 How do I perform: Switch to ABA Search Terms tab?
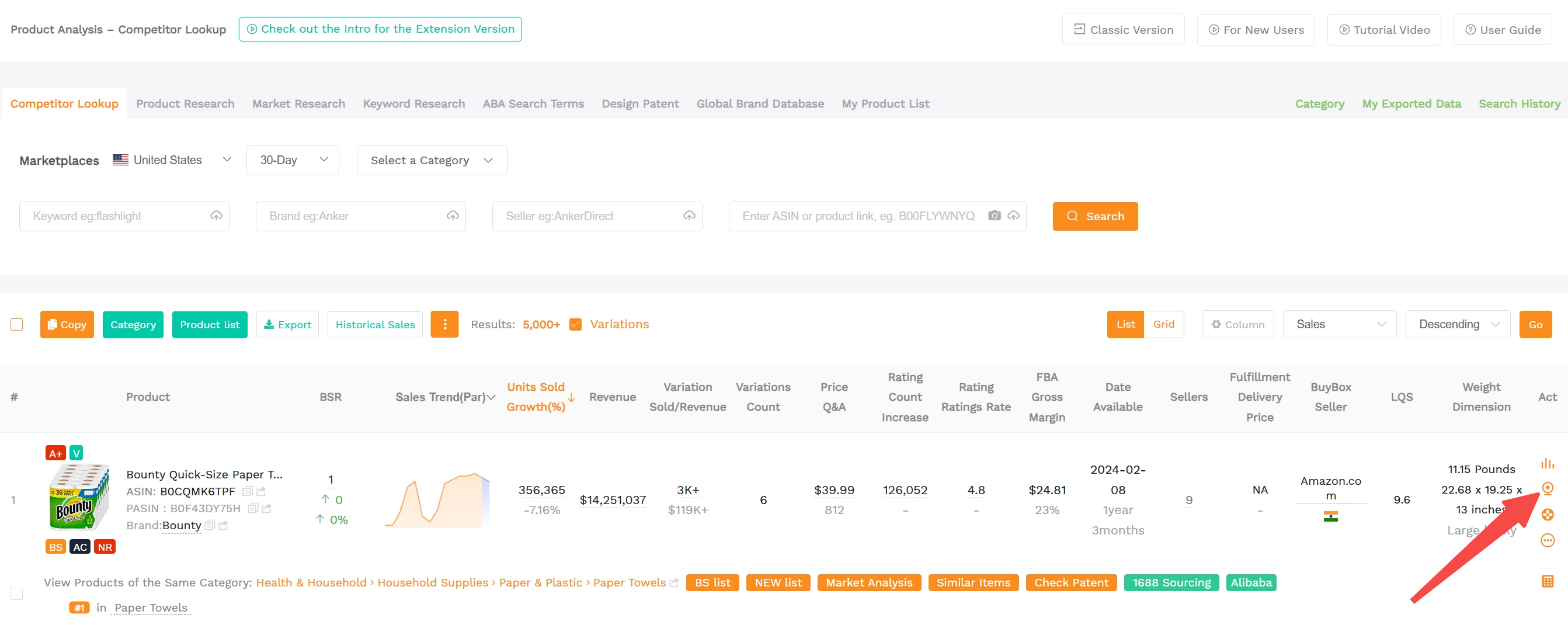(x=533, y=103)
